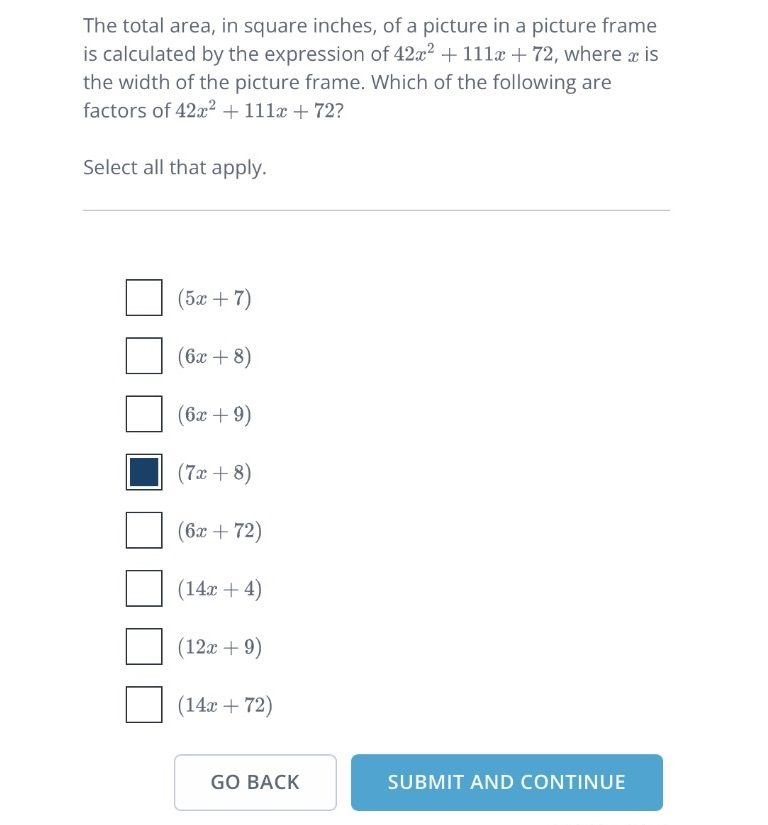The height and width of the screenshot is (825, 768).
Task: Uncheck the selected (7x + 8) checkbox
Action: pos(143,471)
